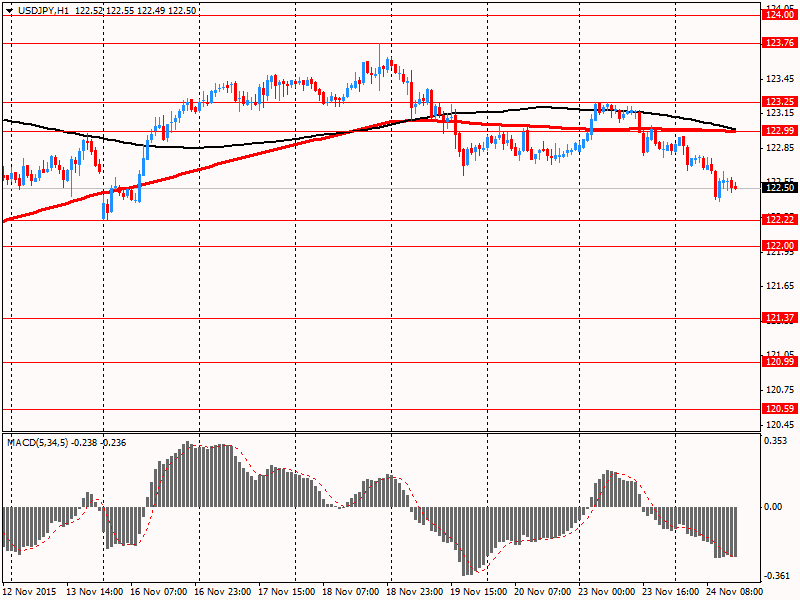Screen dimensions: 800x600
Task: Select the 124.00 price level label
Action: [x=779, y=15]
